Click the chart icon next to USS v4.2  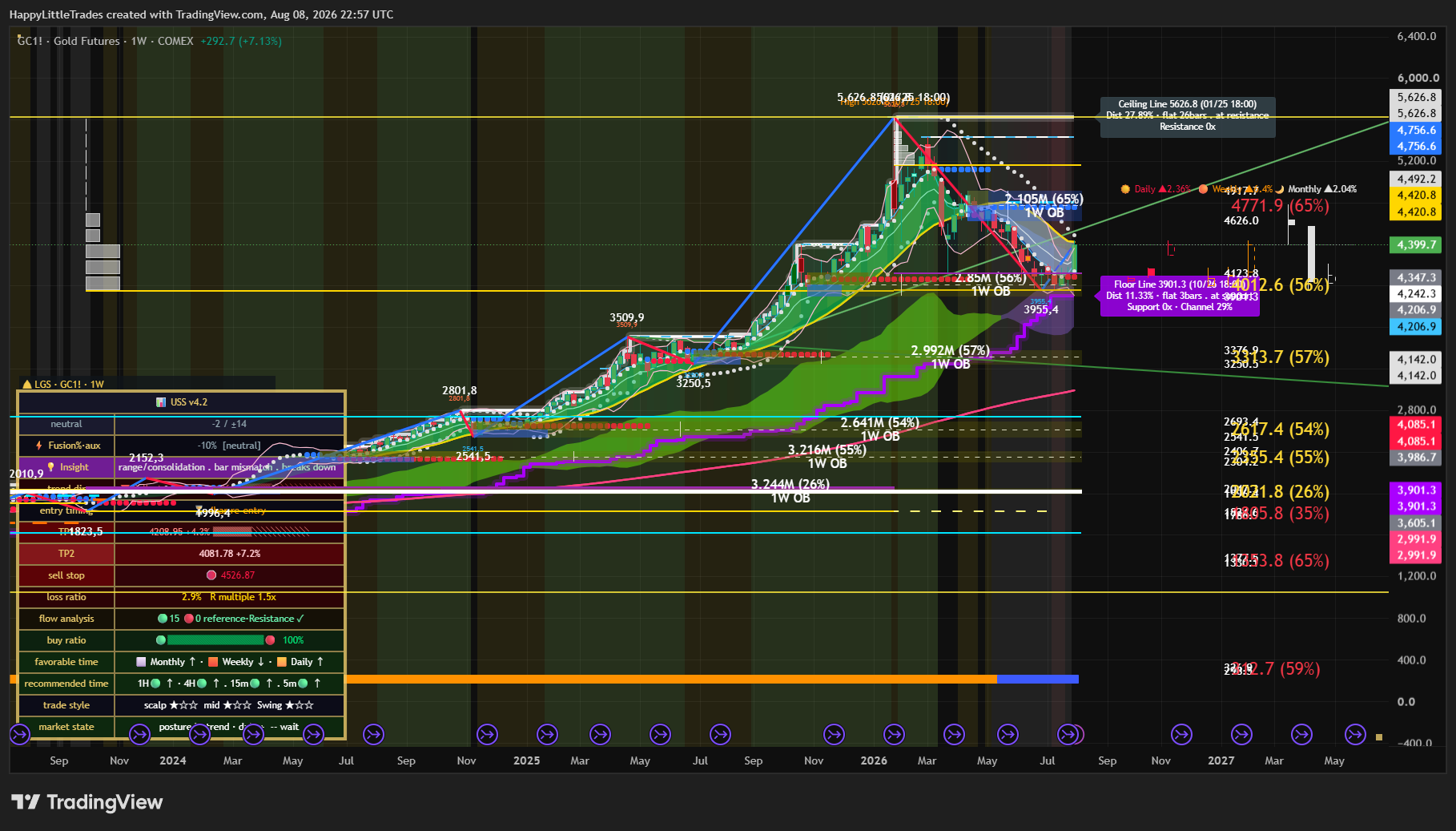(161, 402)
